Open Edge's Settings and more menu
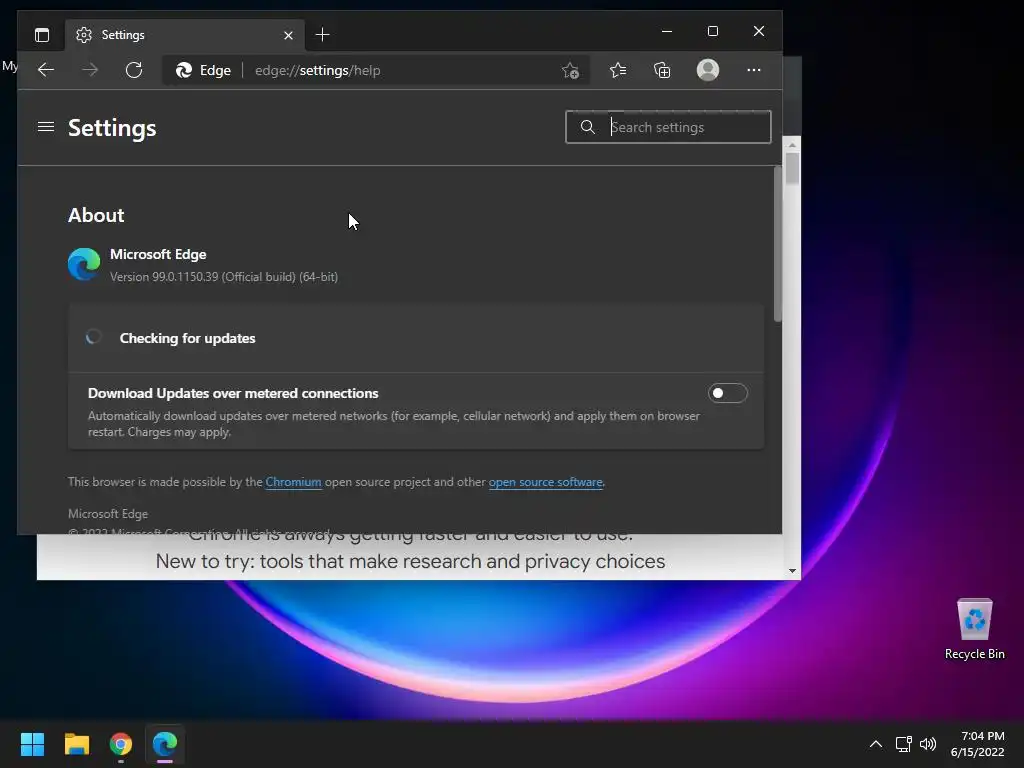Image resolution: width=1024 pixels, height=768 pixels. [754, 70]
